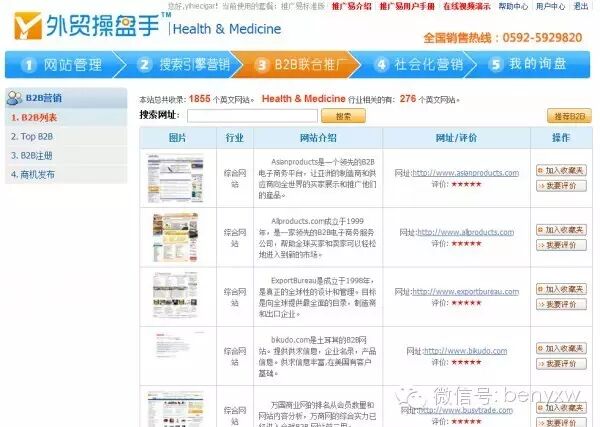Viewport: 600px width, 427px height.
Task: Go to 用户中心
Action: (550, 6)
